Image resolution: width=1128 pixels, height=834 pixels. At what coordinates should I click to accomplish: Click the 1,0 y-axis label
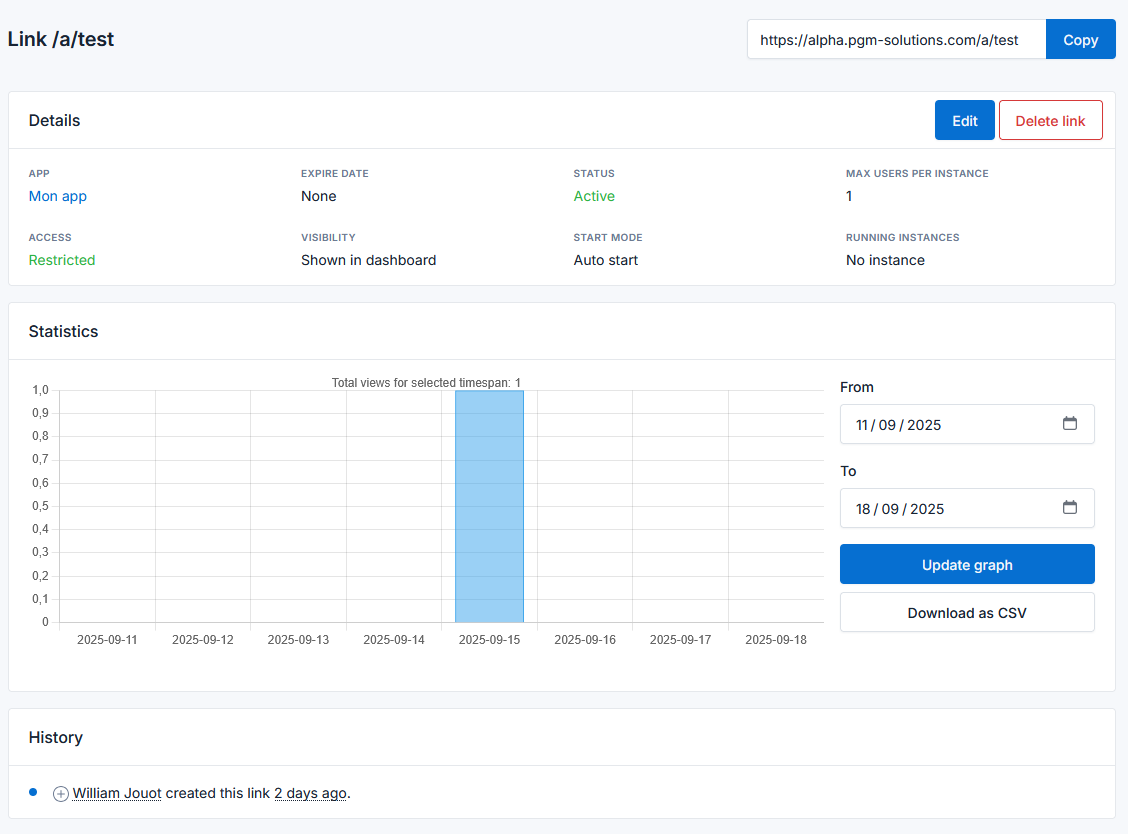40,390
